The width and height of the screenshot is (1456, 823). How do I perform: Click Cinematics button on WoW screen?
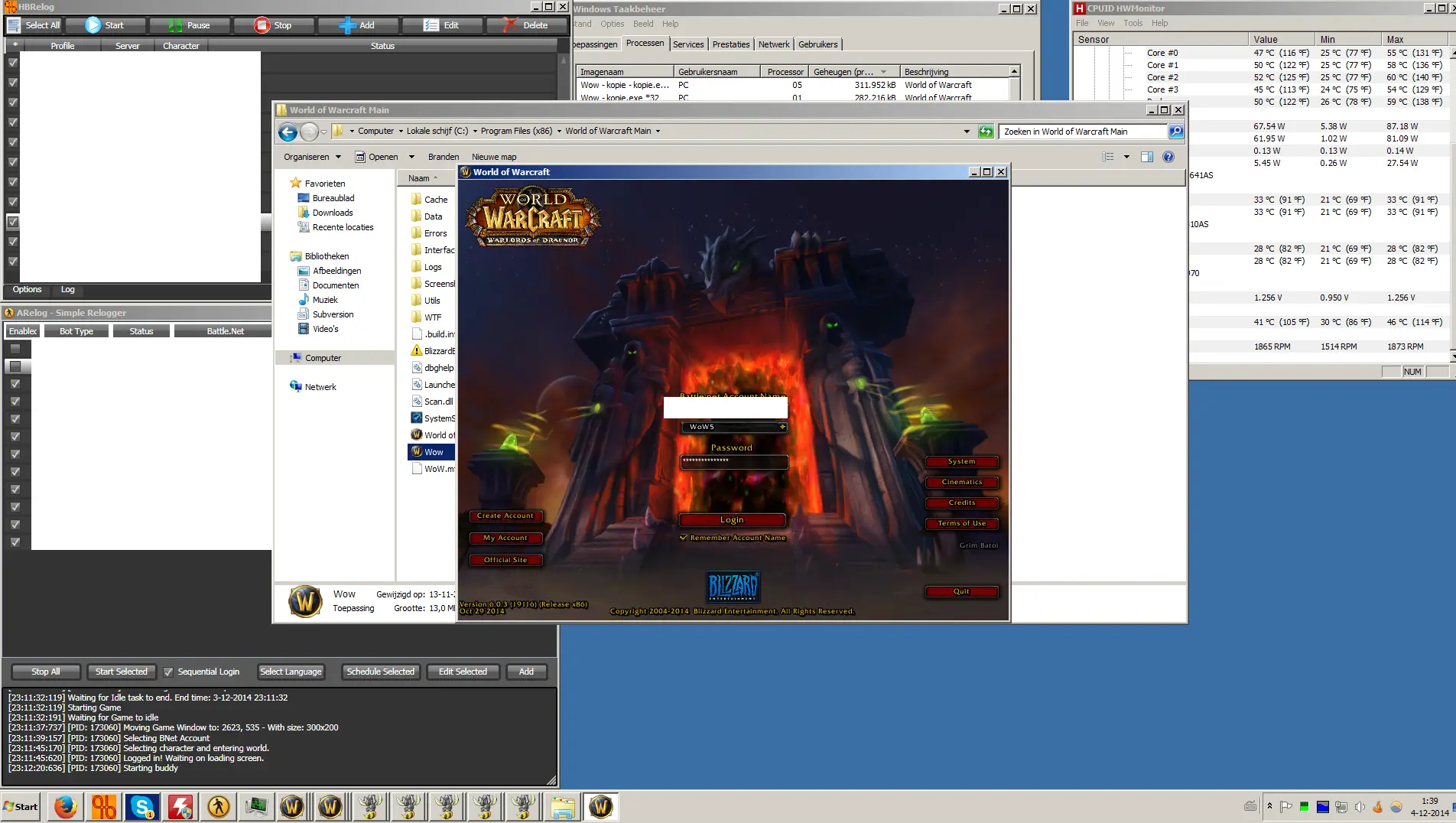[962, 483]
